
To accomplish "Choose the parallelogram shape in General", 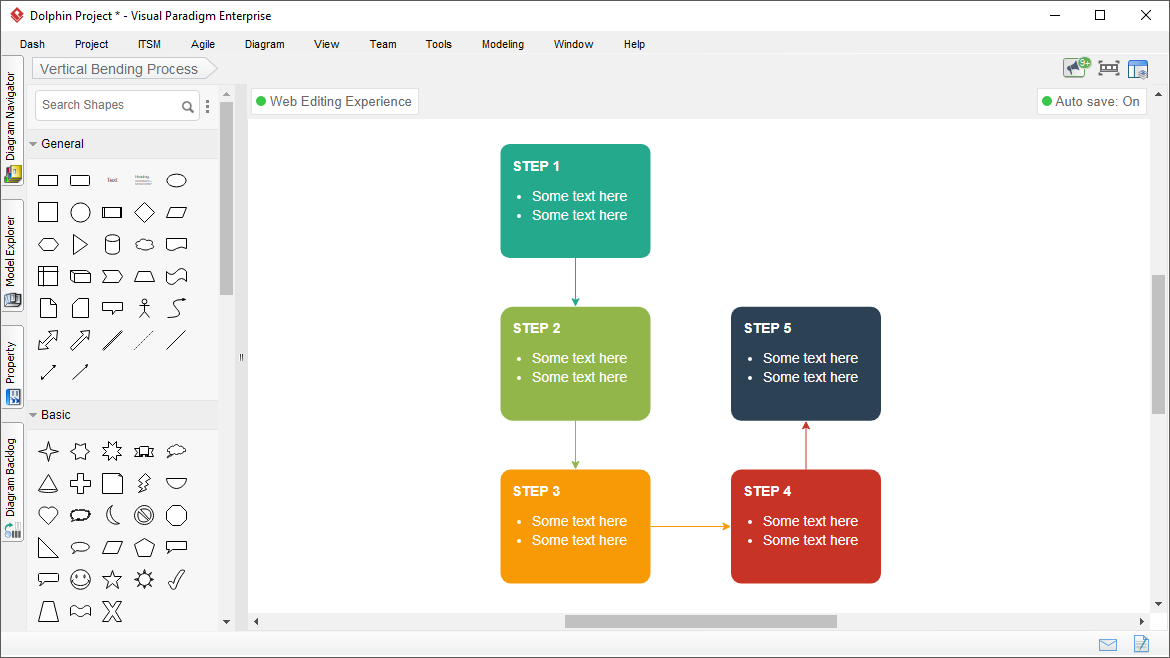I will tap(176, 213).
